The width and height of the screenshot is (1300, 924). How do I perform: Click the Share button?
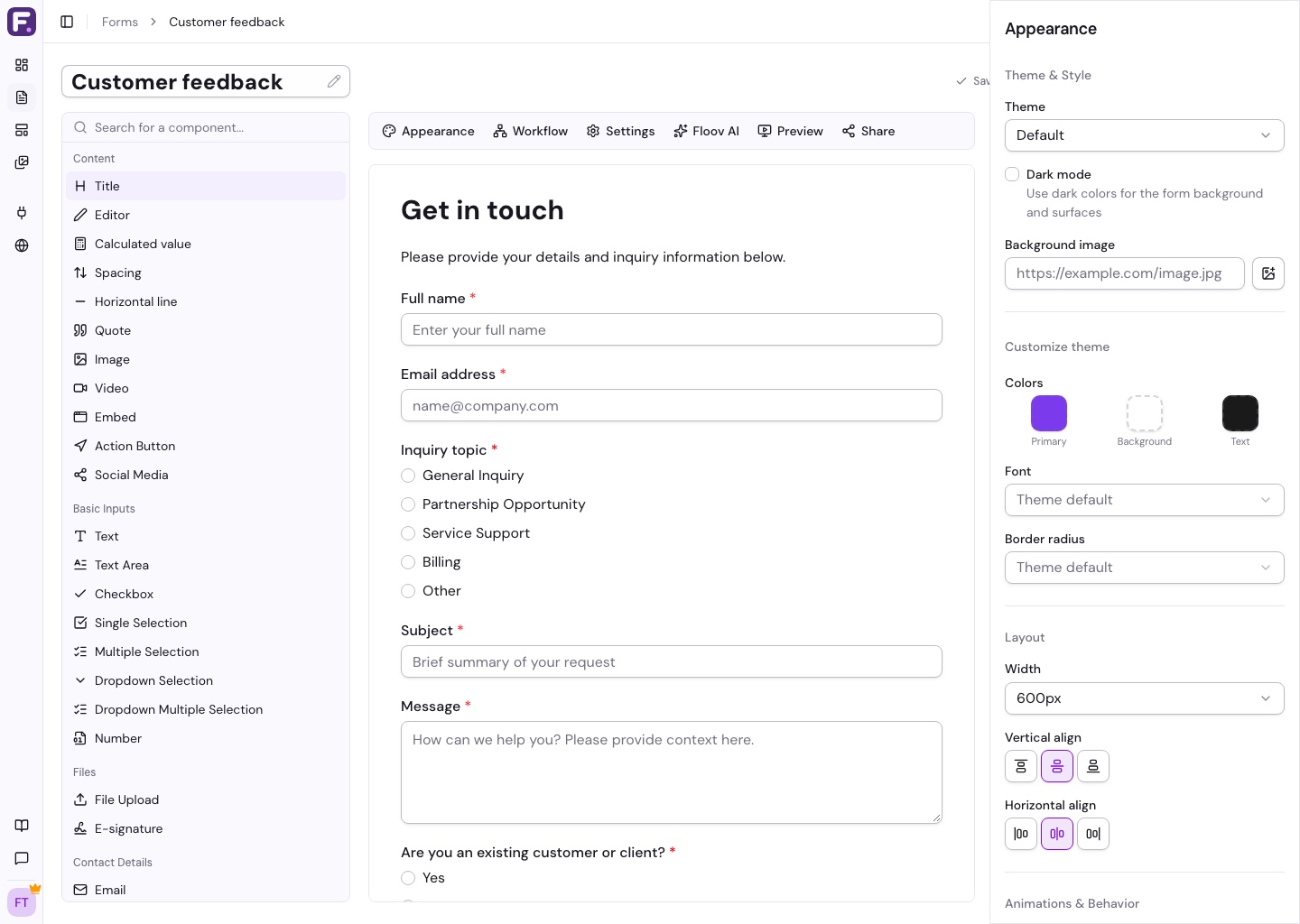(x=868, y=131)
